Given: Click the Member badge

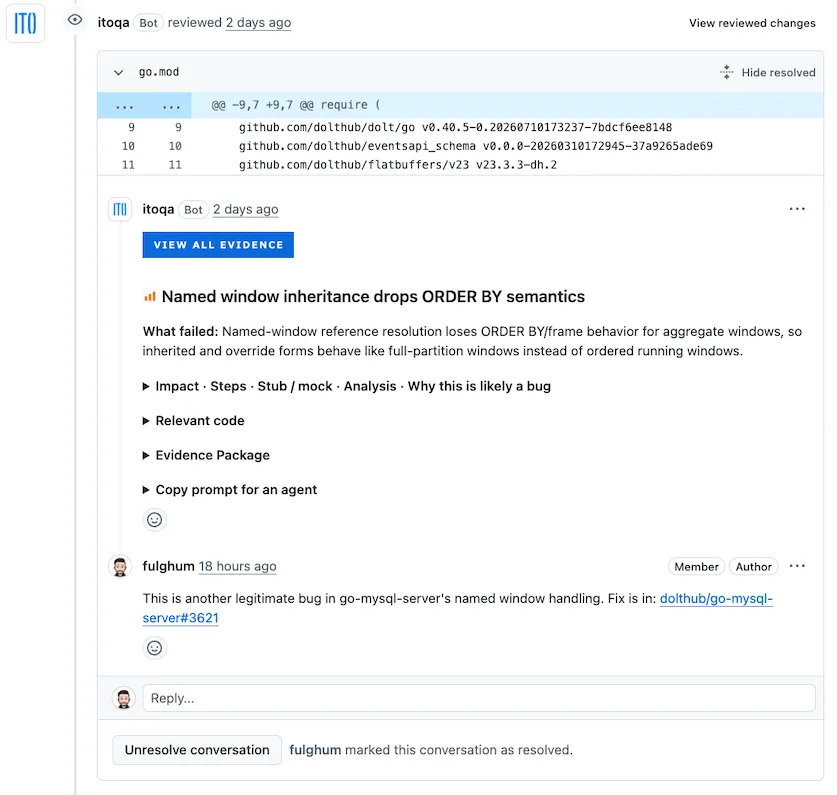Looking at the screenshot, I should (696, 566).
